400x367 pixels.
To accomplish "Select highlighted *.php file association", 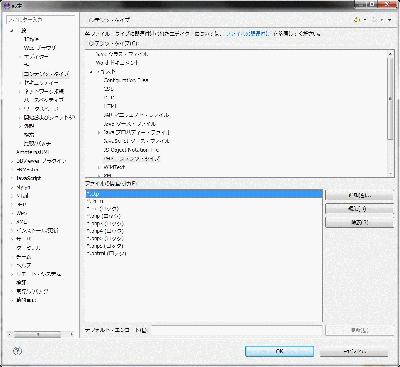I will click(204, 194).
